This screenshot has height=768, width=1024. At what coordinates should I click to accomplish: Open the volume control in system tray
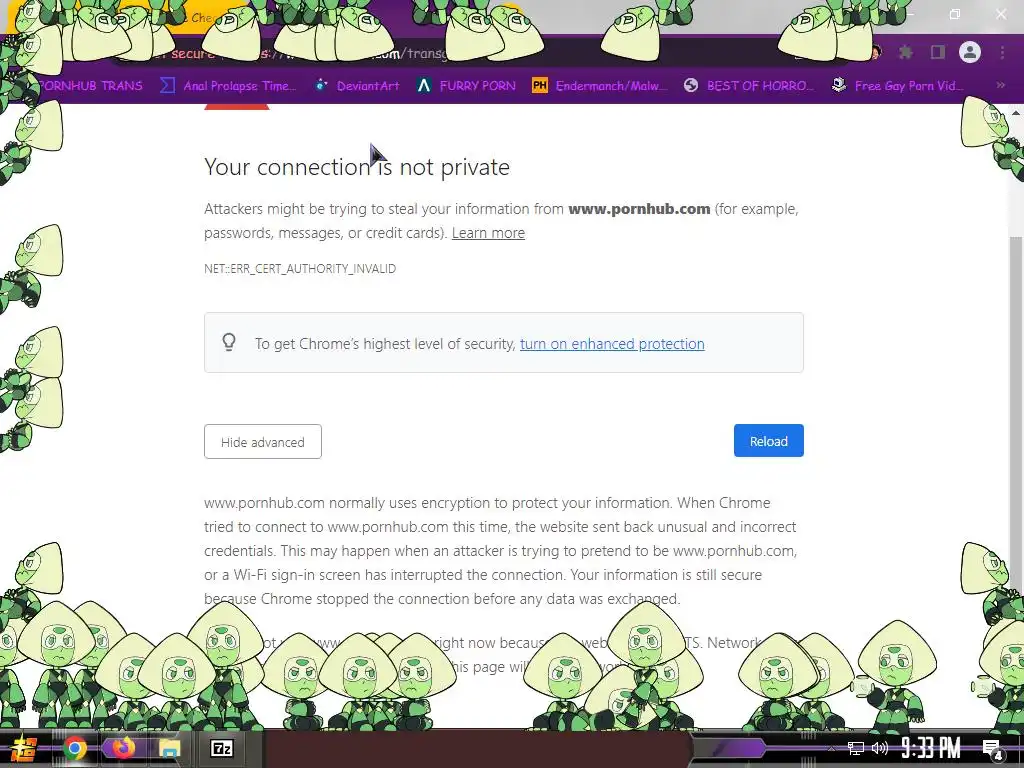pyautogui.click(x=880, y=748)
